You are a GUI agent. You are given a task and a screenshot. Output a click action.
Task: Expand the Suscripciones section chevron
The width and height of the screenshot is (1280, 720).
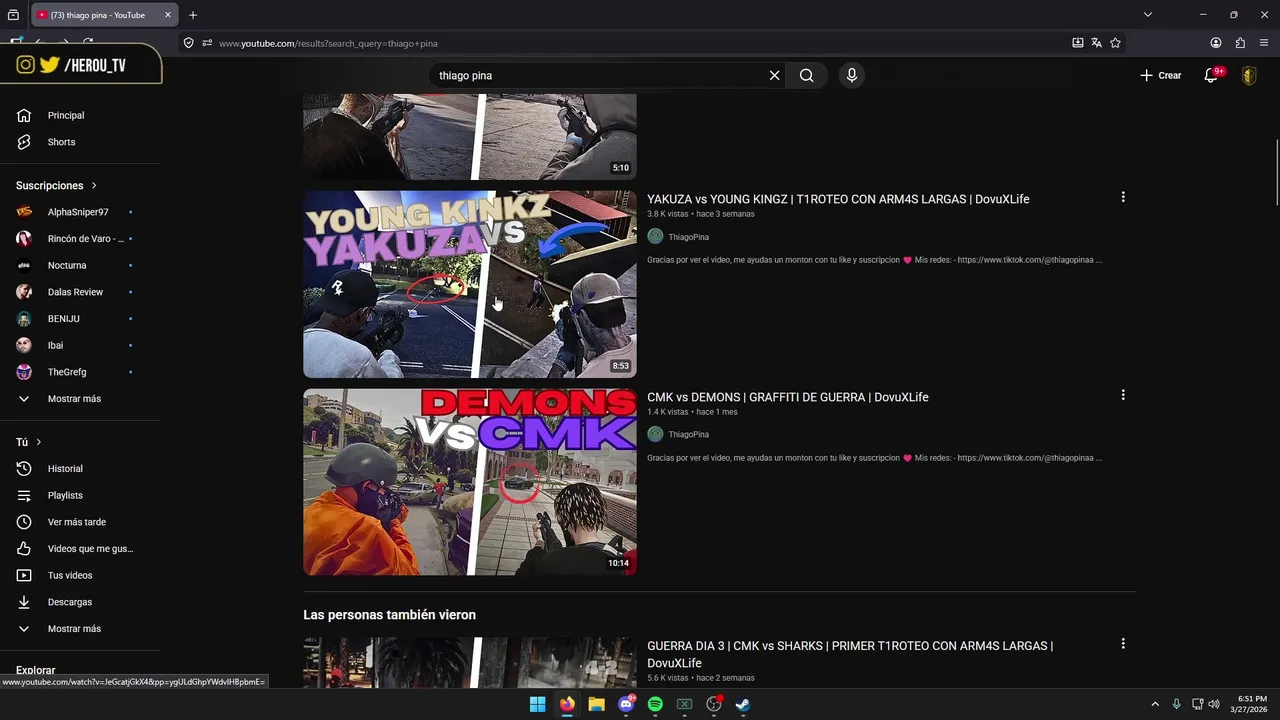[94, 185]
